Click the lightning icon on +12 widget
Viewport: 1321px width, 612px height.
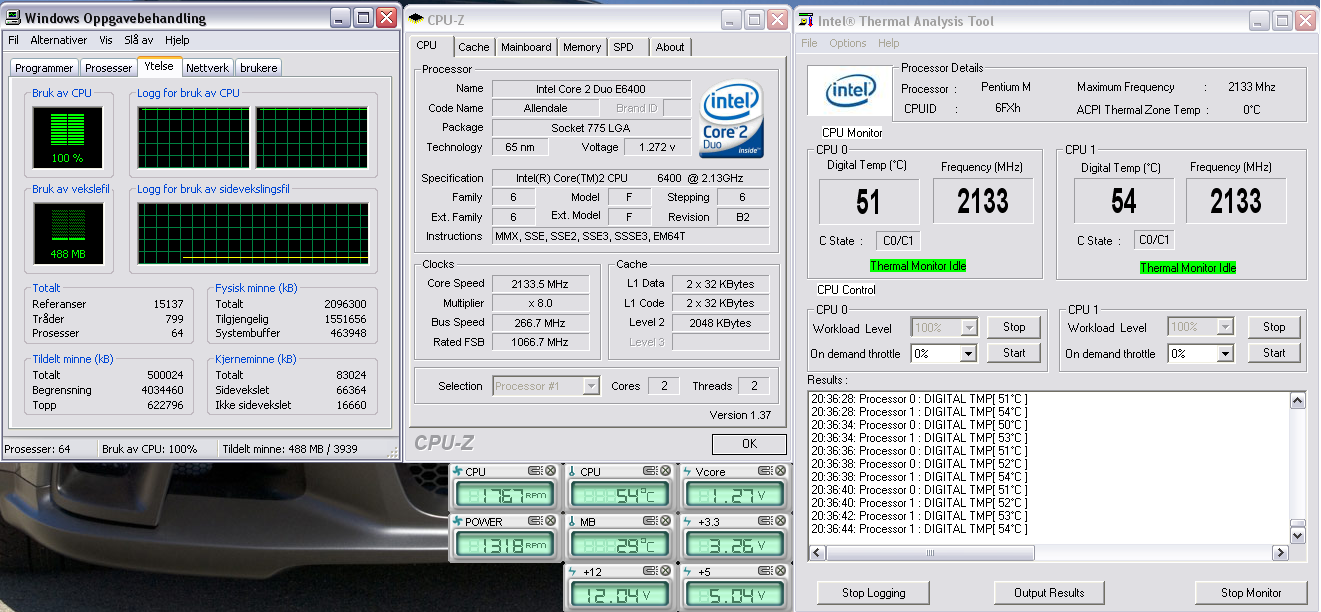[572, 572]
